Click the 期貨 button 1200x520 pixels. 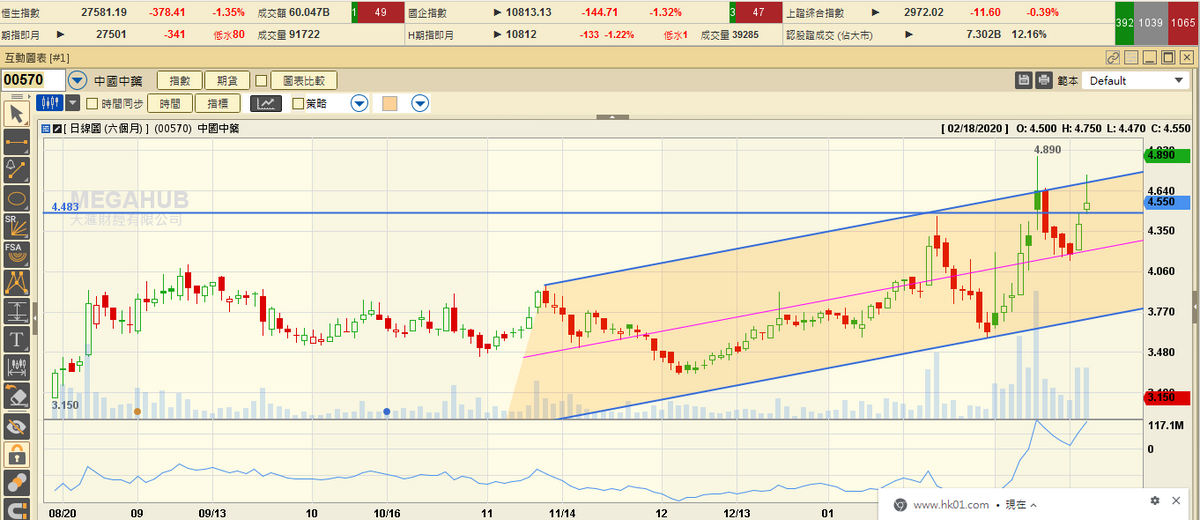[226, 81]
